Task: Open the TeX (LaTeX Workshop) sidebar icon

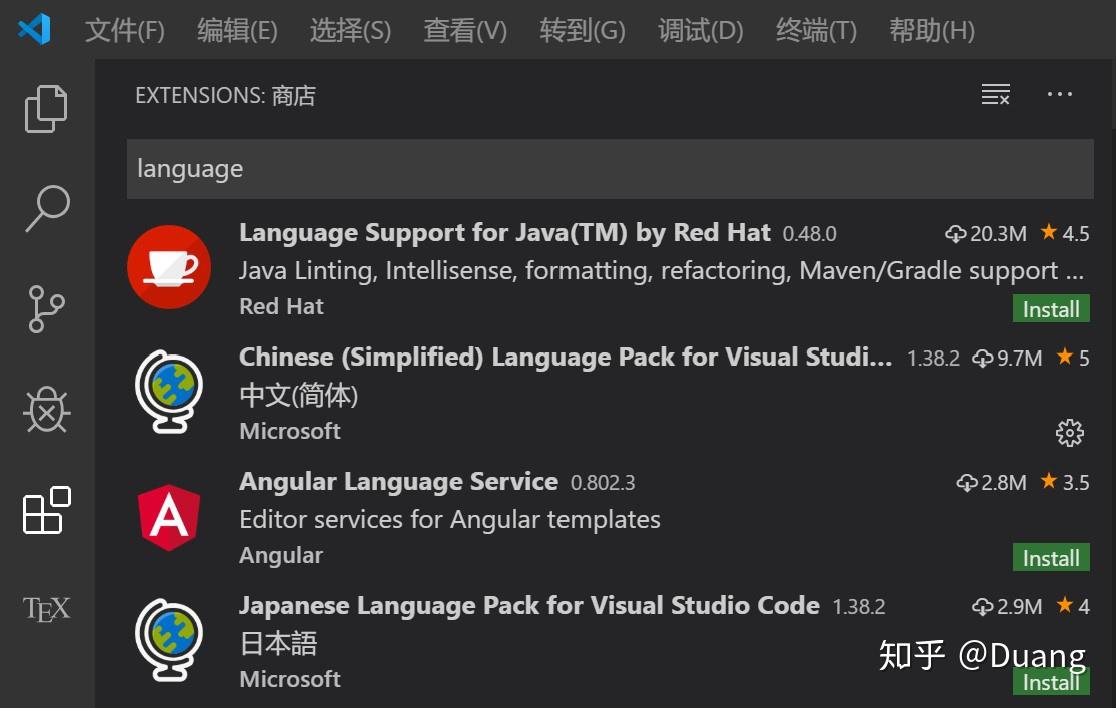Action: [x=45, y=607]
